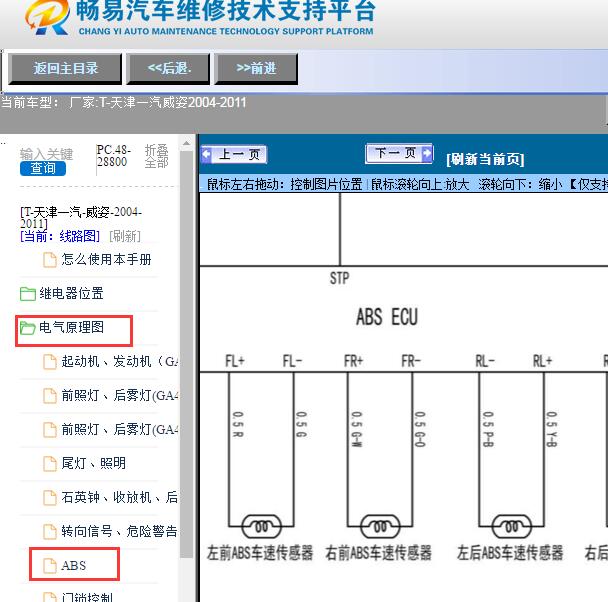Click the sidebar scrollbar up arrow
Screen dimensions: 608x602
(x=187, y=143)
